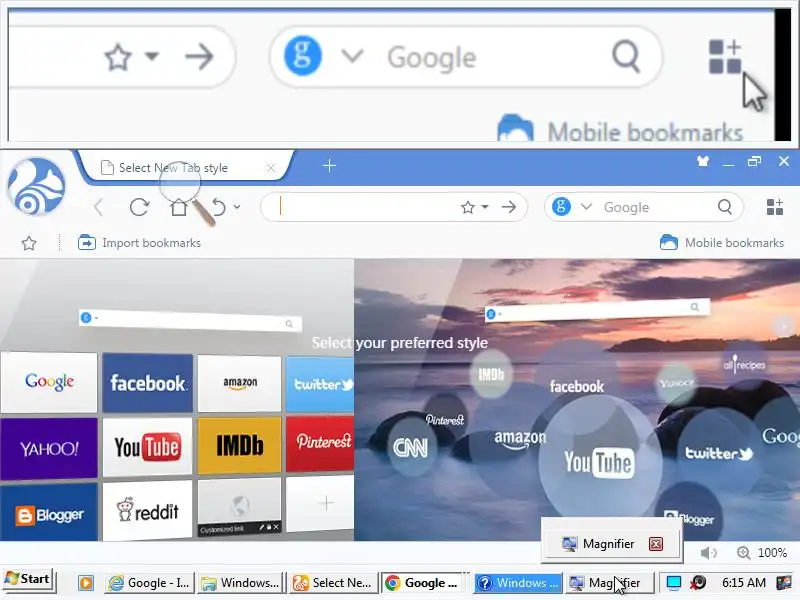The width and height of the screenshot is (800, 600).
Task: Click the facebook bubble in scenic style
Action: (x=577, y=386)
